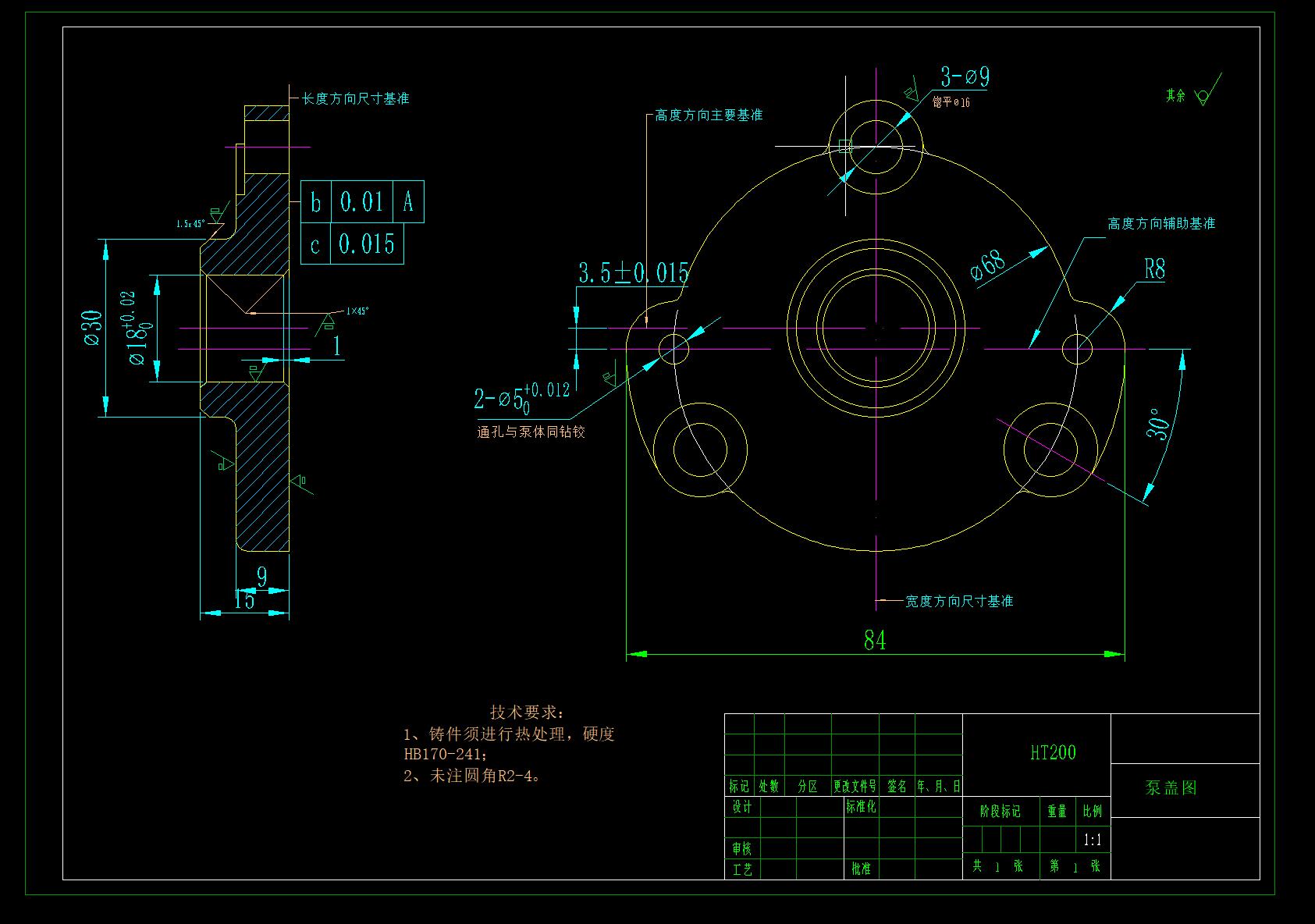
Task: Select the 1.5x45° chamfer note
Action: [190, 224]
